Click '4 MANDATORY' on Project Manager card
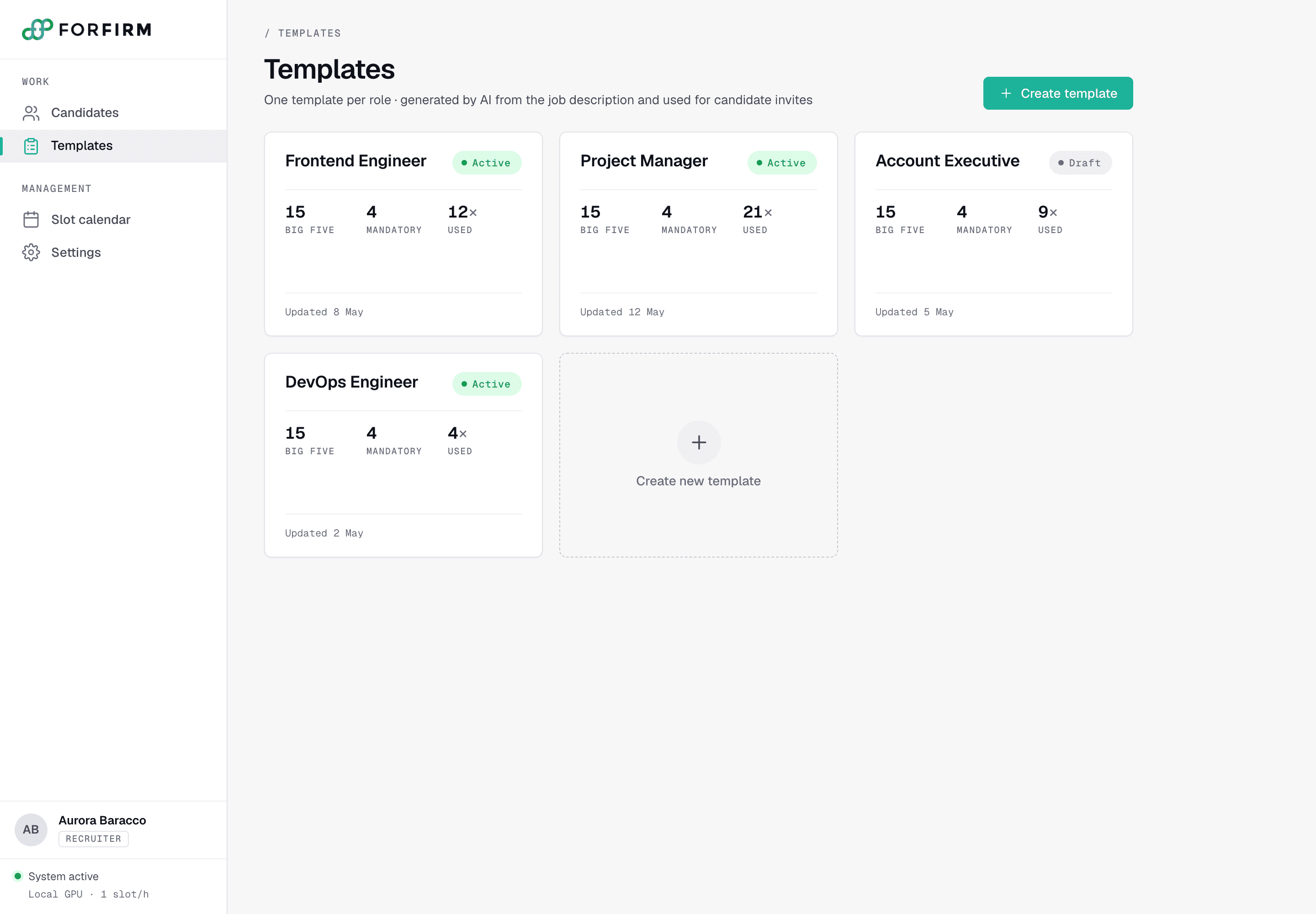The image size is (1316, 914). tap(689, 219)
